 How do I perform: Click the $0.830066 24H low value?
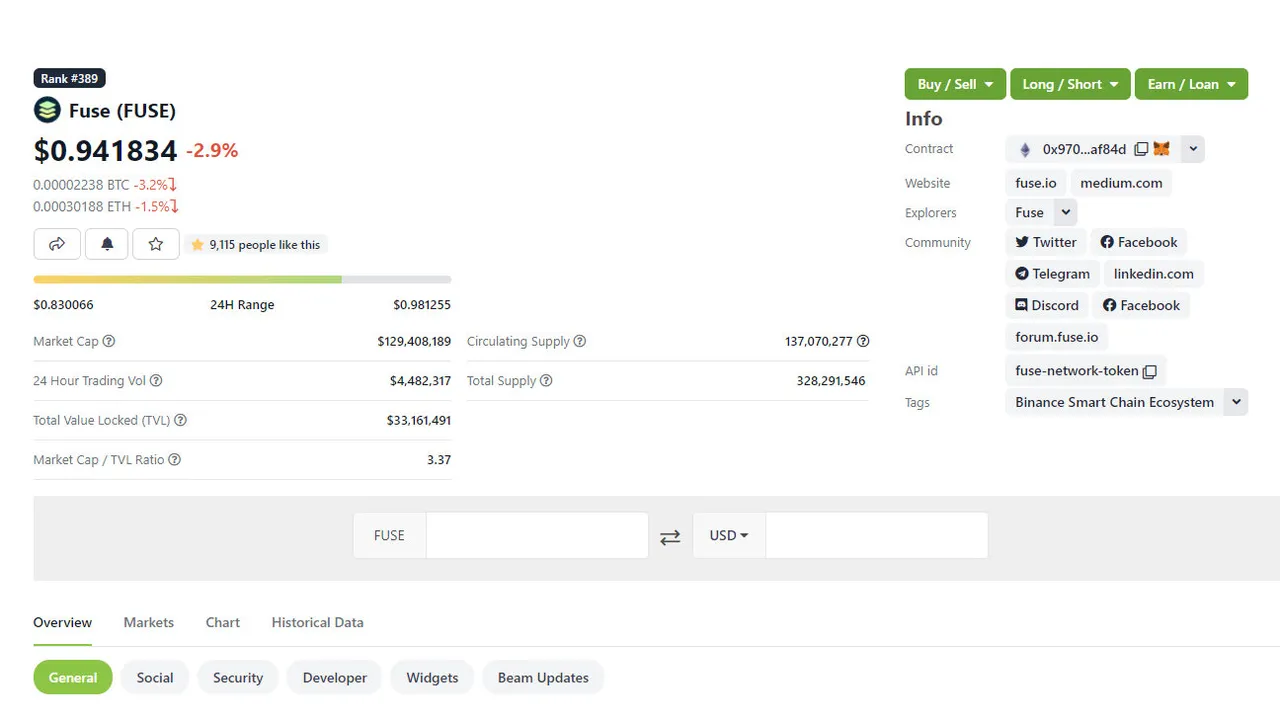tap(63, 304)
